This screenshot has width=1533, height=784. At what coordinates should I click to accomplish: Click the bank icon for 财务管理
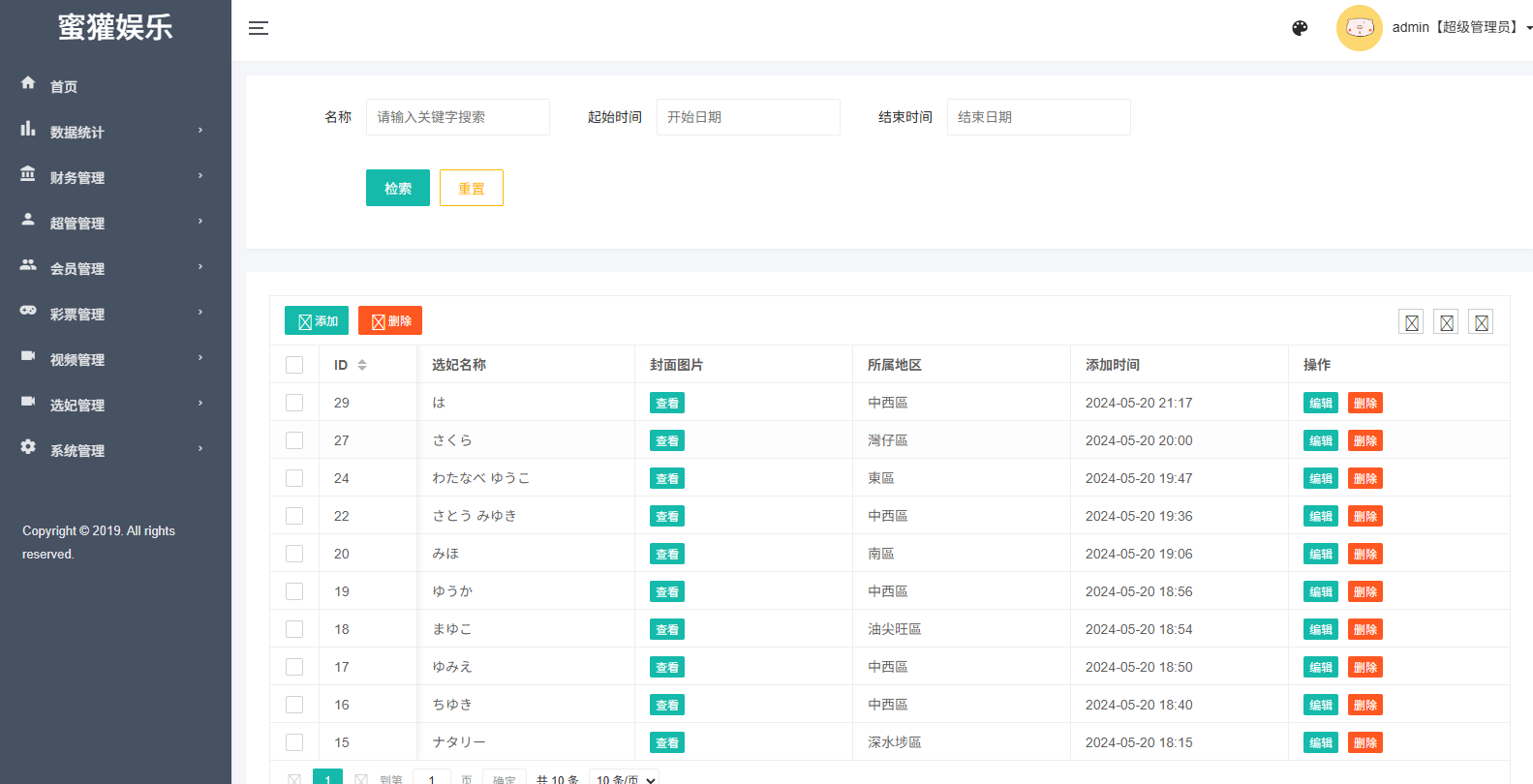coord(28,174)
